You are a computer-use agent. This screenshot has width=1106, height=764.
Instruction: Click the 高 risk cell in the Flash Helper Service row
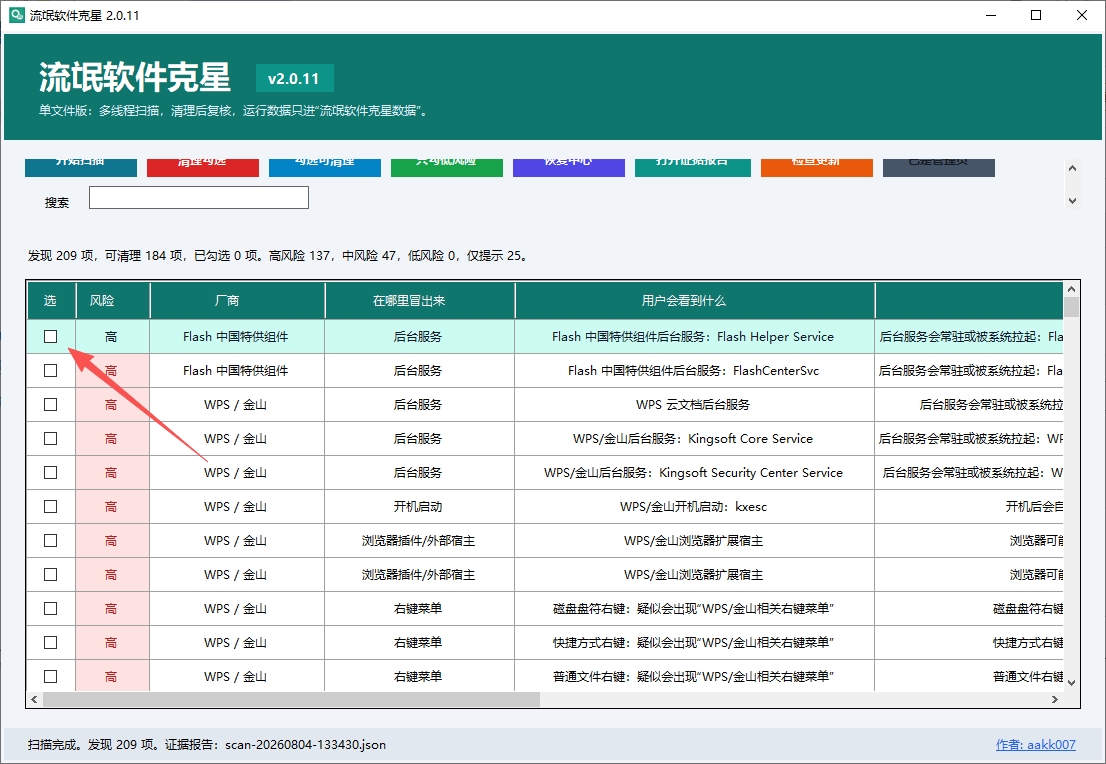tap(113, 336)
